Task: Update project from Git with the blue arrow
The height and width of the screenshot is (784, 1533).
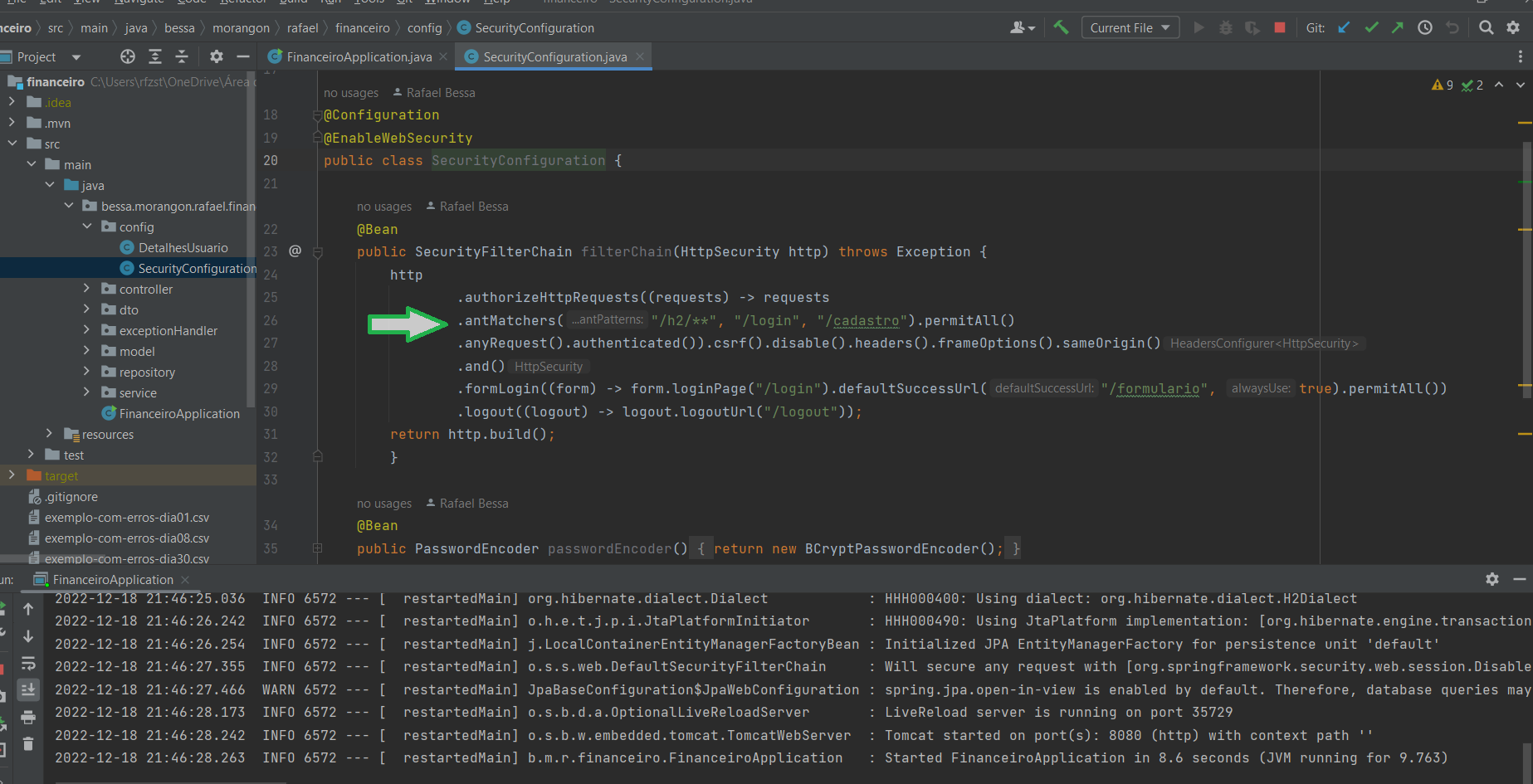Action: tap(1344, 27)
